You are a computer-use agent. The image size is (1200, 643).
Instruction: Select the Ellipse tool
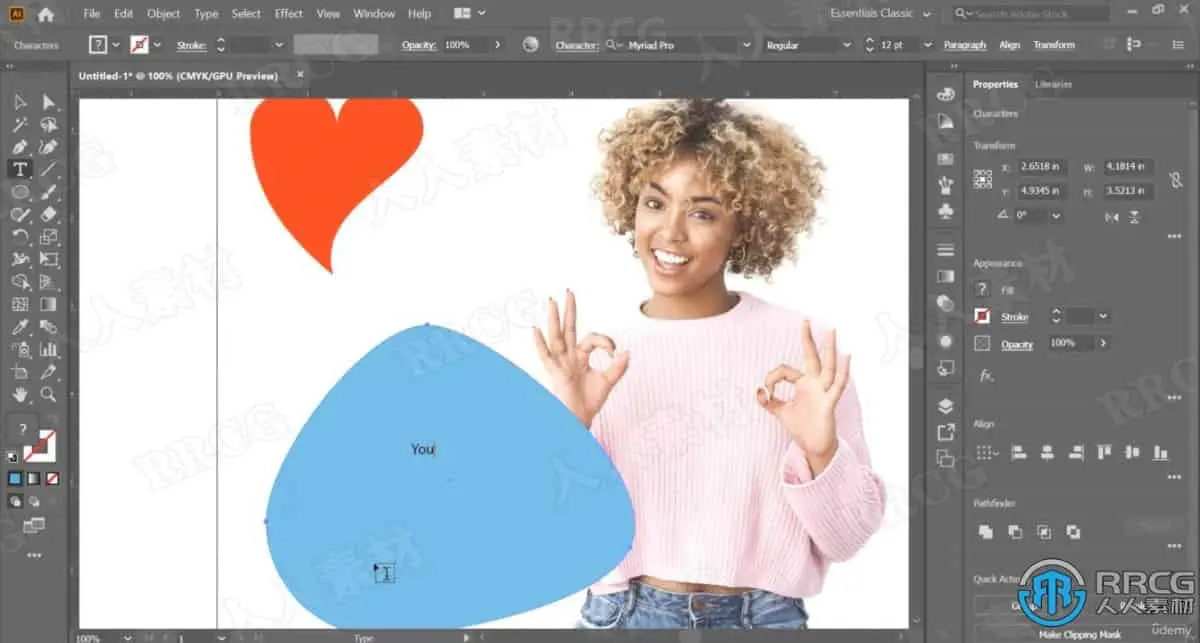click(x=20, y=191)
